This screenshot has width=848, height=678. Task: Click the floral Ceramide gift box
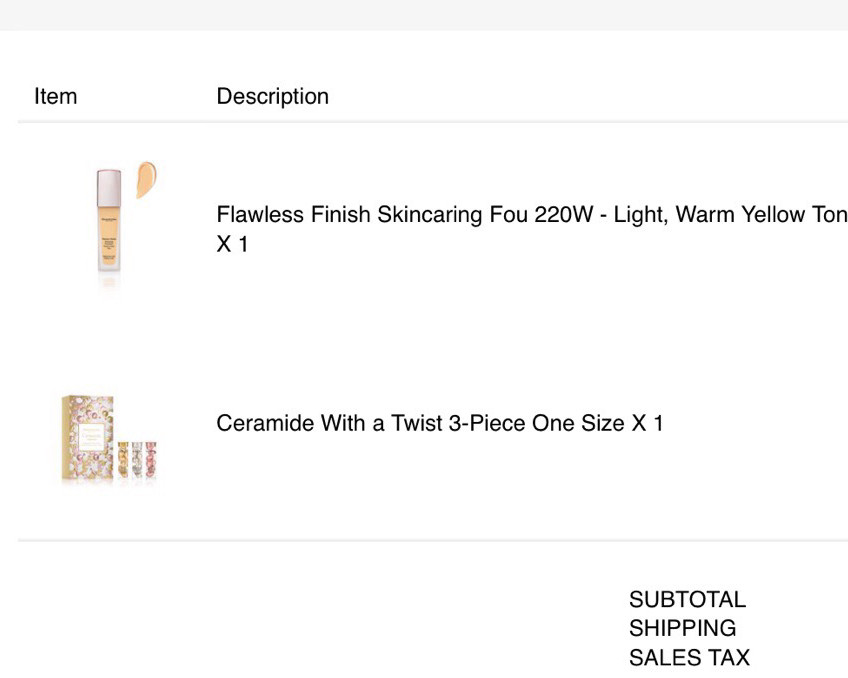[x=88, y=437]
